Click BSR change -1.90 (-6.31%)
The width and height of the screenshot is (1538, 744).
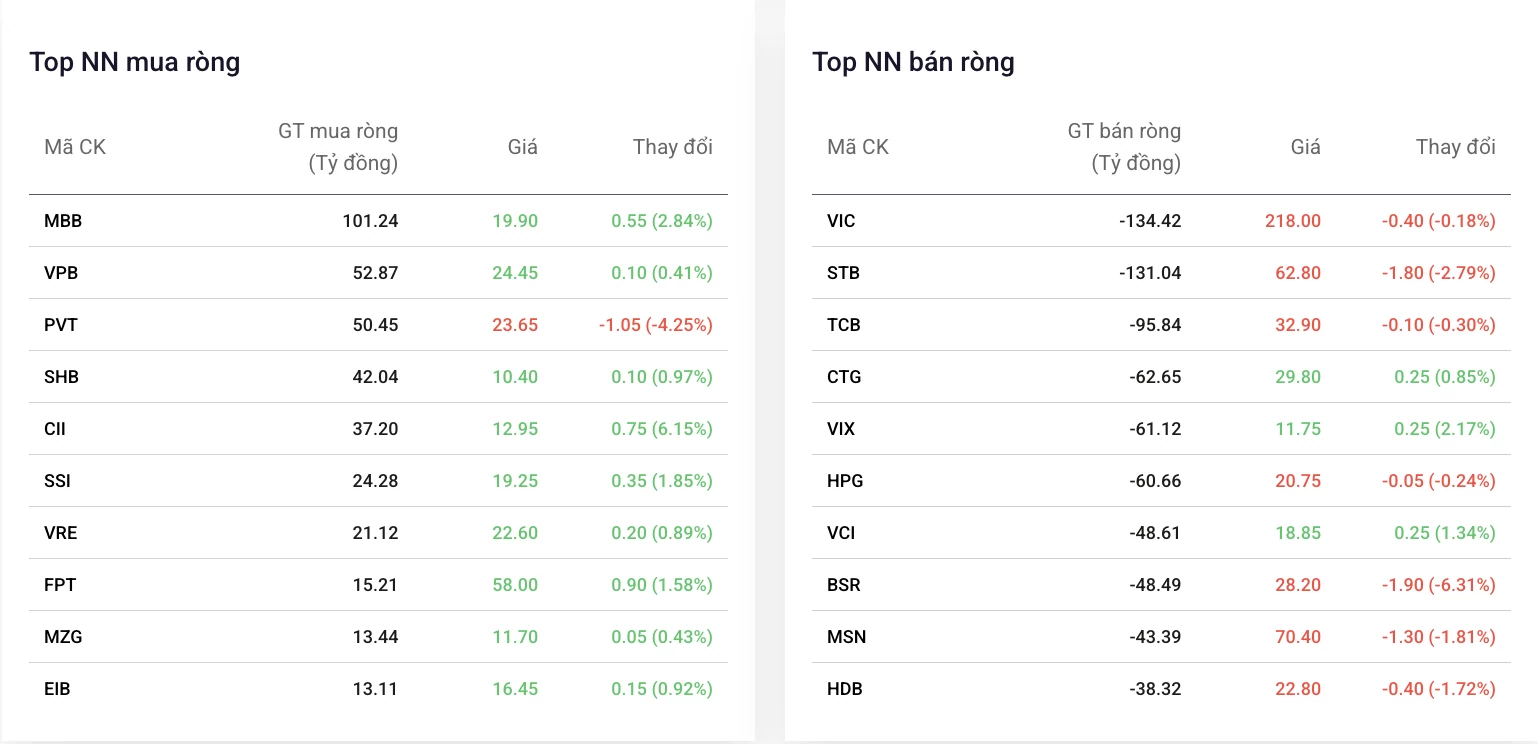[x=1439, y=585]
